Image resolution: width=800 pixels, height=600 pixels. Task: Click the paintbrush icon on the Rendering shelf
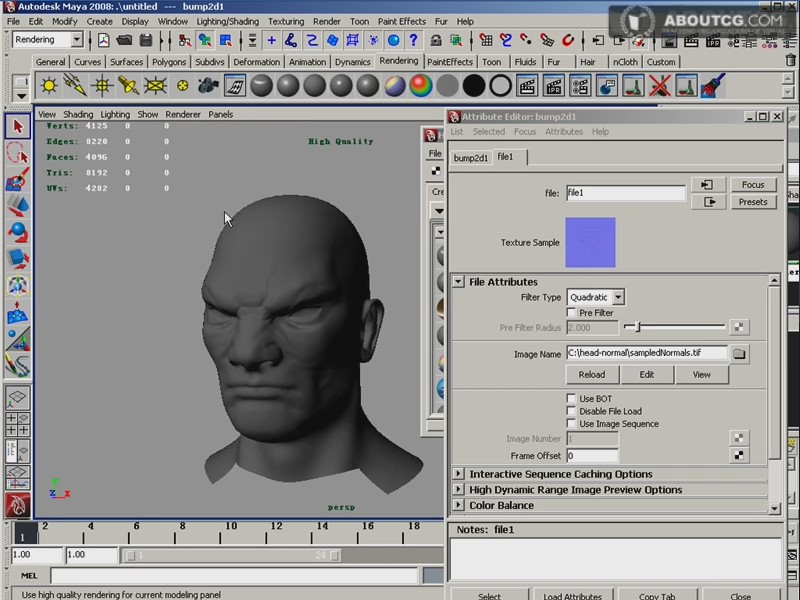tap(713, 85)
